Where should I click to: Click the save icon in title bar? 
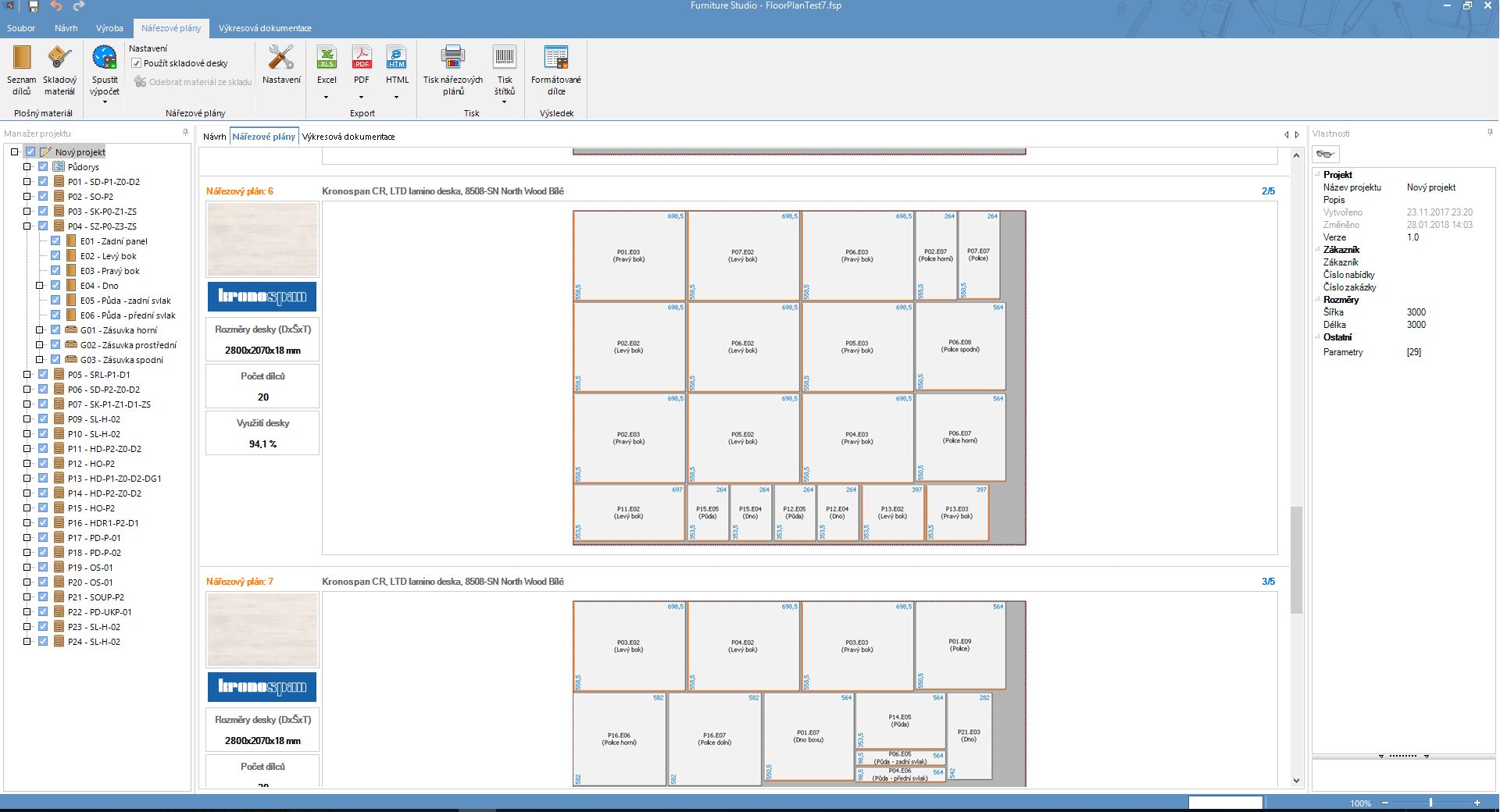34,6
